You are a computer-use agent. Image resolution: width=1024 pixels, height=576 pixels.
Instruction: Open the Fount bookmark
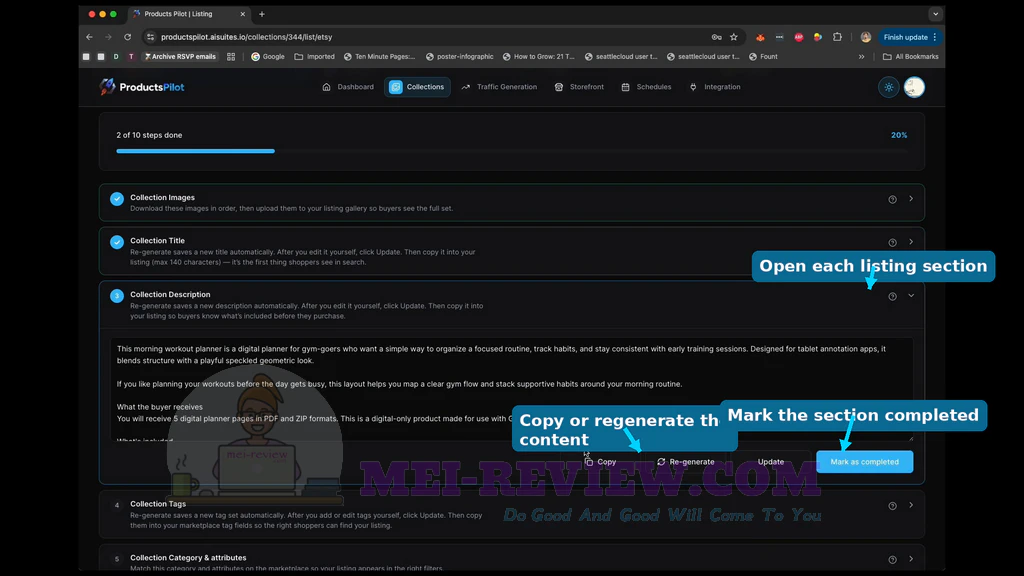(763, 57)
